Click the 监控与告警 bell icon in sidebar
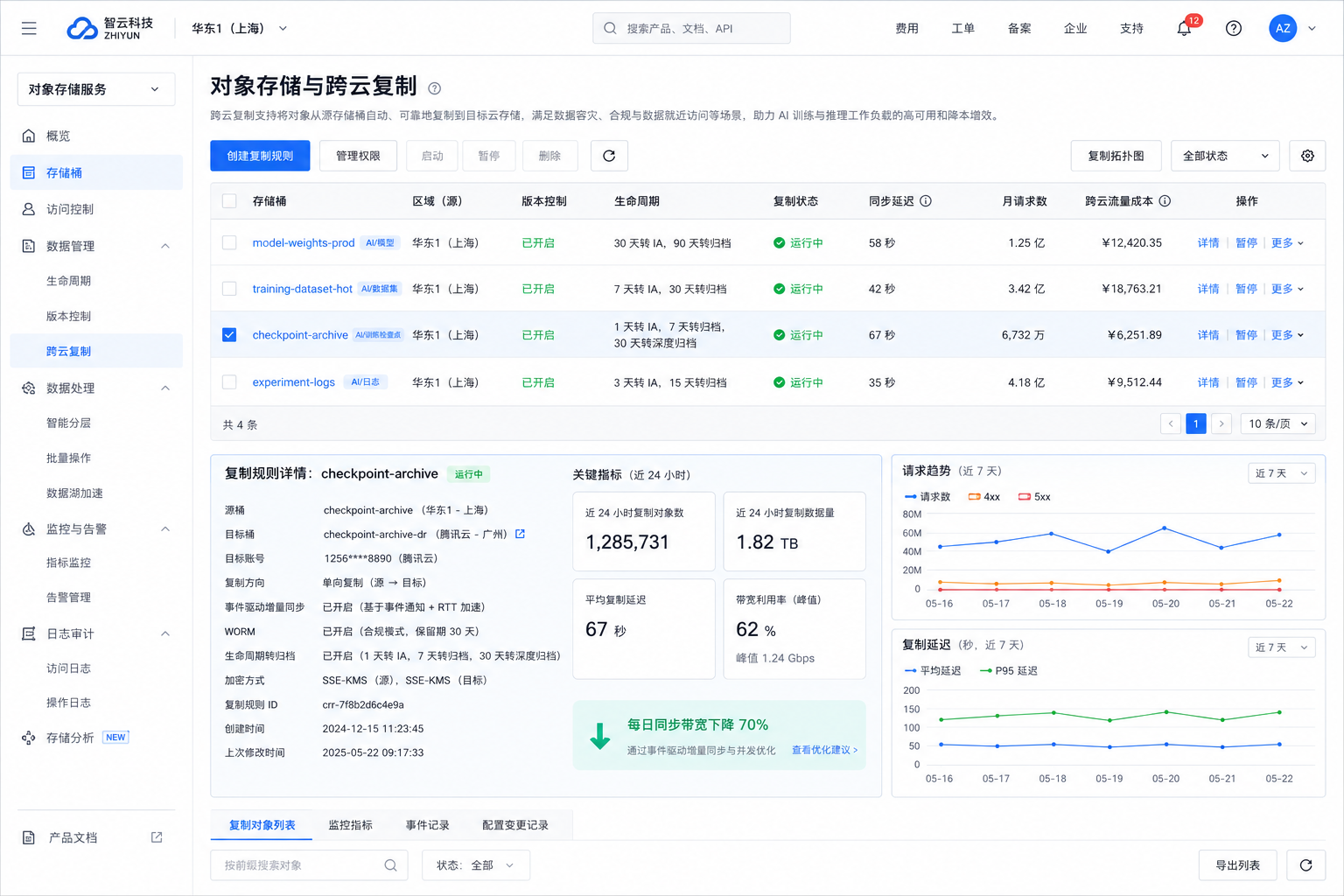The height and width of the screenshot is (896, 1344). click(29, 528)
